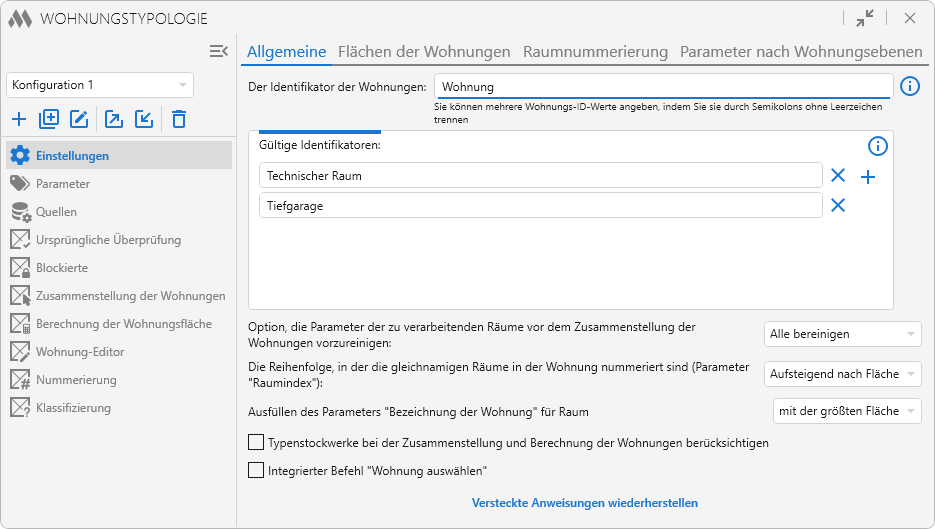Click the Technischer Raum input field
Viewport: 935px width, 529px height.
coord(540,176)
